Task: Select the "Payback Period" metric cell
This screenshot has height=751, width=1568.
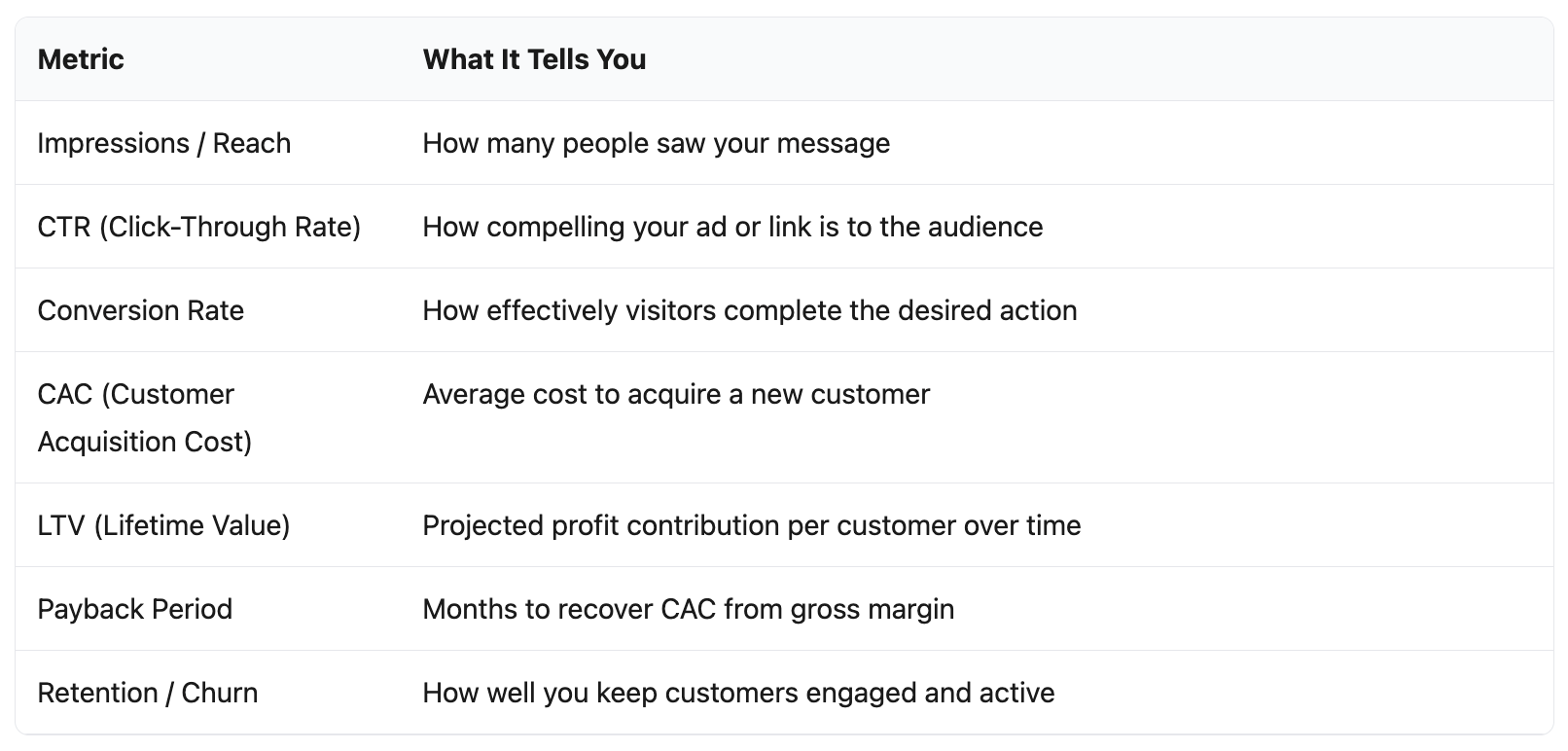Action: tap(134, 609)
